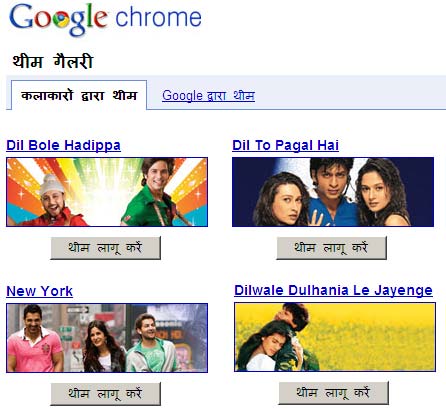Image resolution: width=446 pixels, height=409 pixels.
Task: Click the Google chrome logo
Action: coord(105,19)
